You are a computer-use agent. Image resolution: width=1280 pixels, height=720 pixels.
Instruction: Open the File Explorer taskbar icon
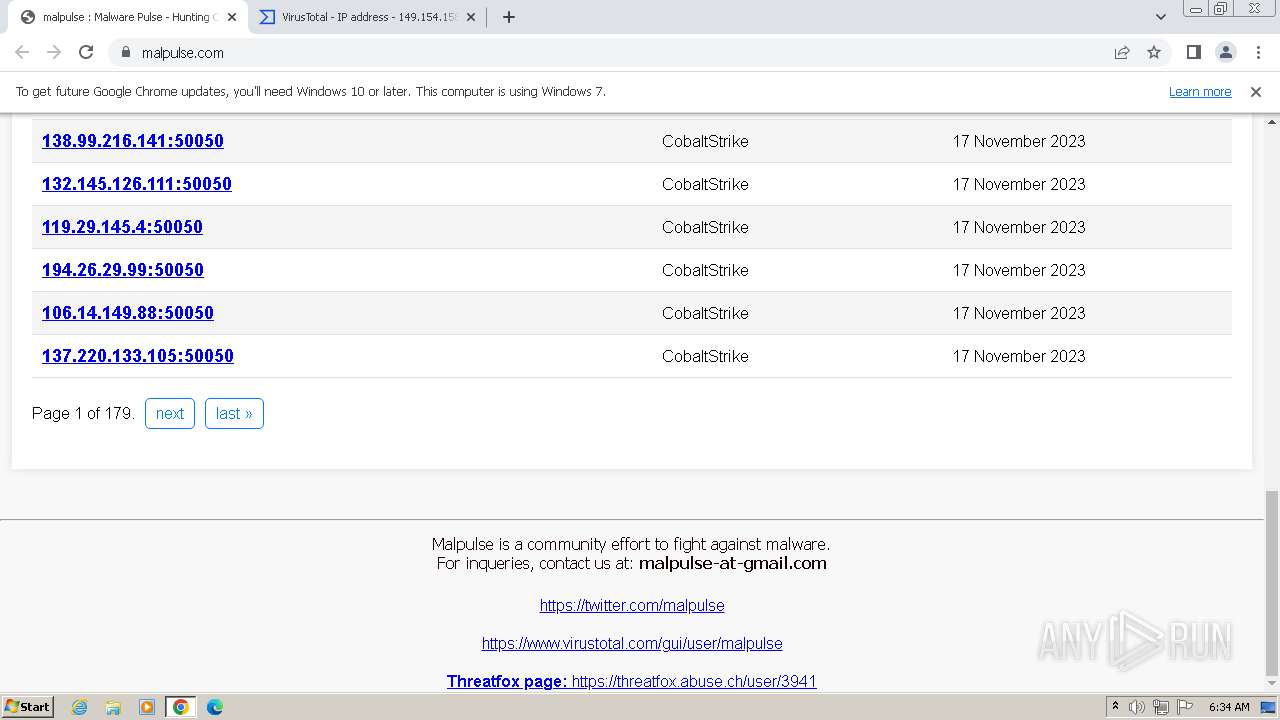(113, 707)
